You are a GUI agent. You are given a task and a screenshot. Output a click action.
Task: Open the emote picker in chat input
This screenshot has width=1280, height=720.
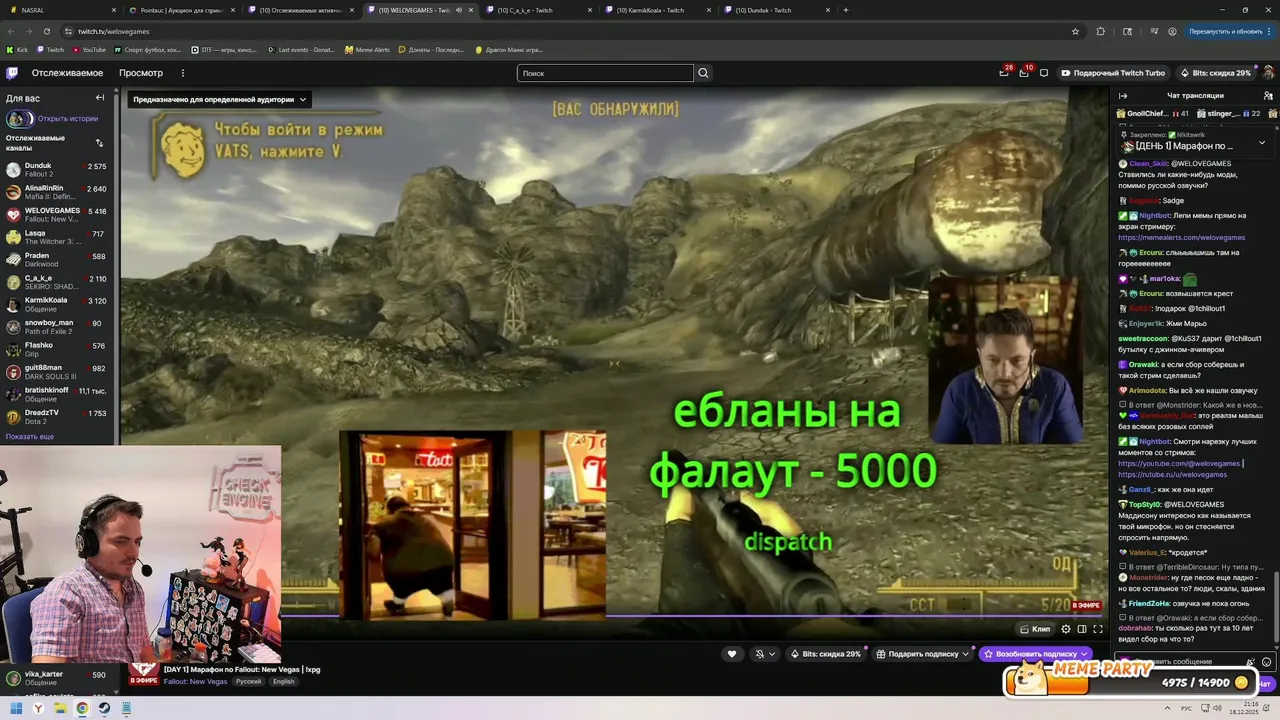1267,662
